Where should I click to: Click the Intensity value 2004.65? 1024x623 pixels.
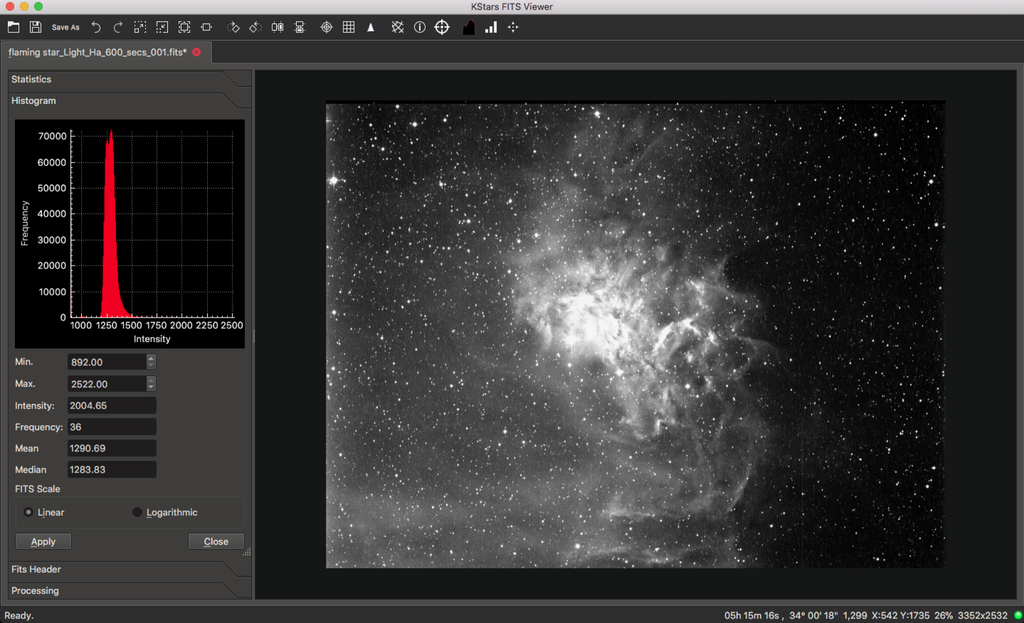(112, 406)
